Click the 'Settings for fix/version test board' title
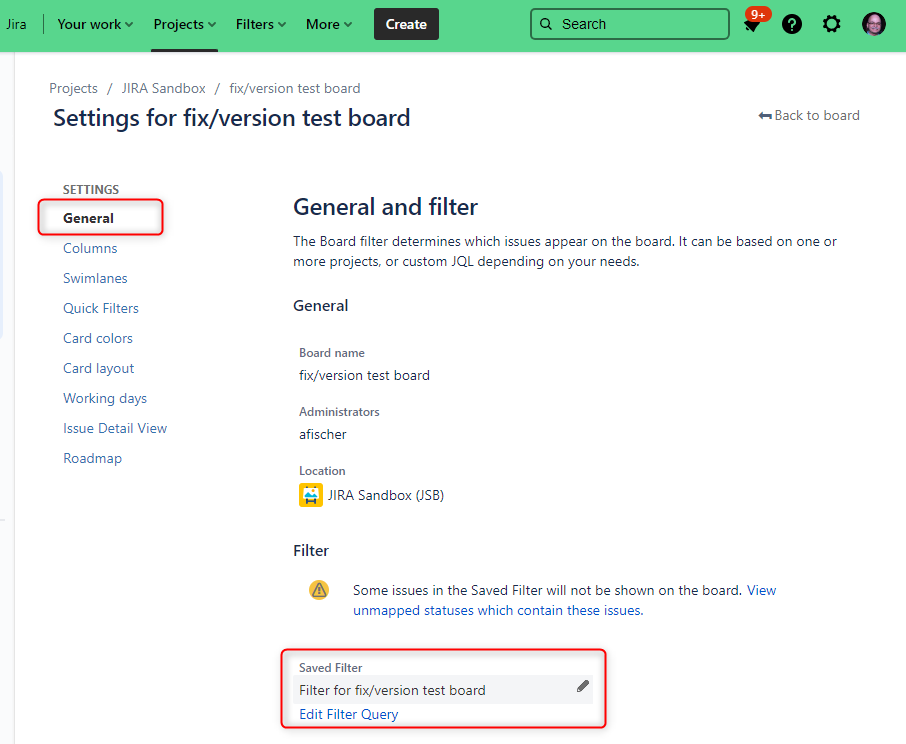This screenshot has width=906, height=744. [x=232, y=118]
